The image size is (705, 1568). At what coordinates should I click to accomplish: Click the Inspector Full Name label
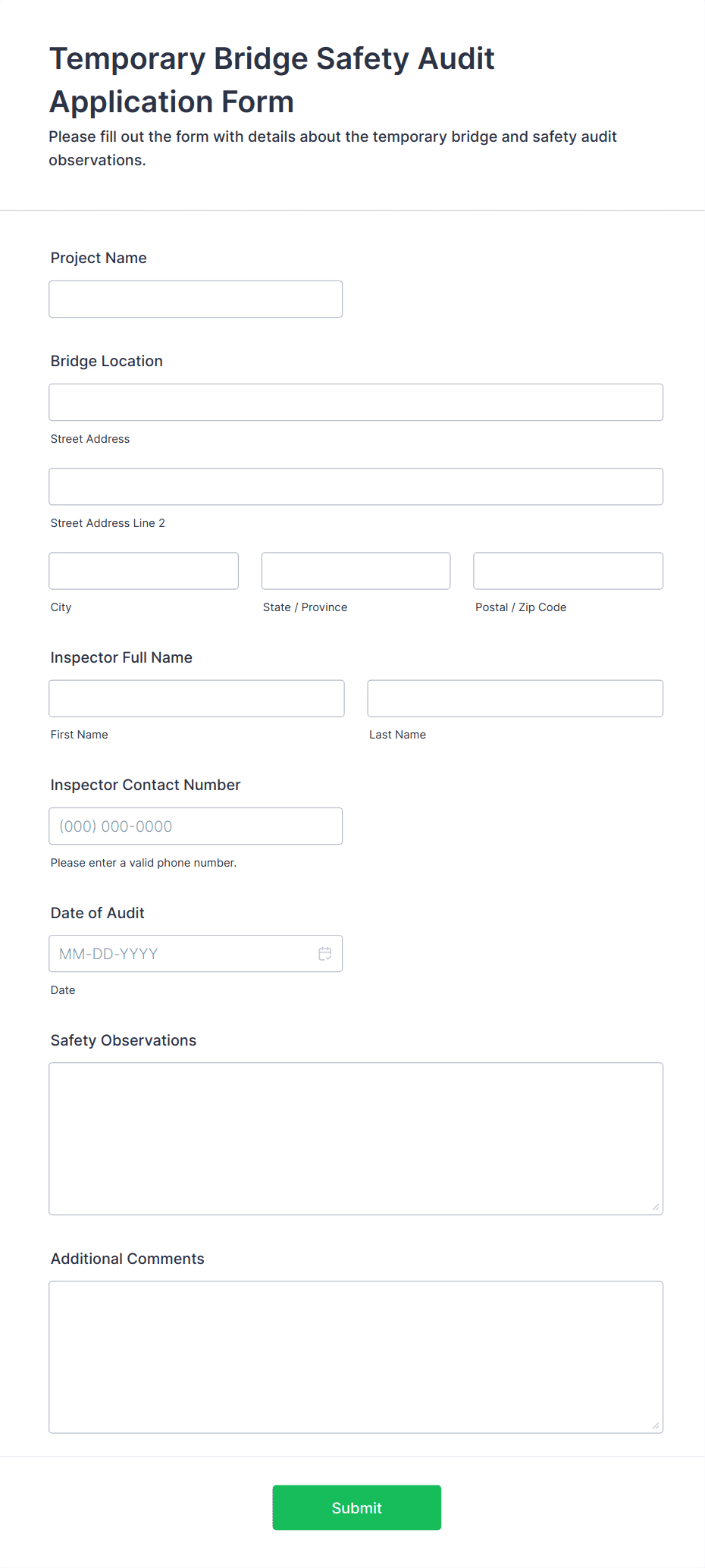click(121, 657)
